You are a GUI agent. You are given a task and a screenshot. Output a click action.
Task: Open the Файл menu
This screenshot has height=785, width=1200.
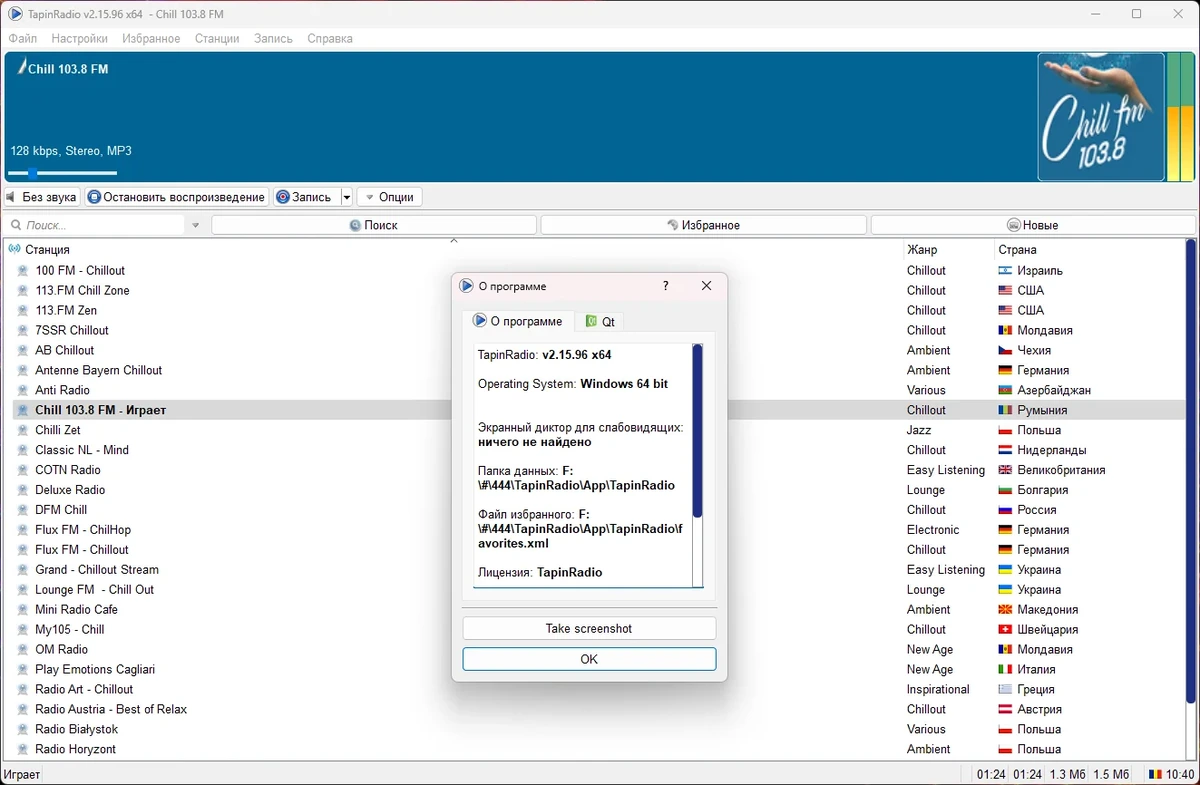pyautogui.click(x=22, y=38)
